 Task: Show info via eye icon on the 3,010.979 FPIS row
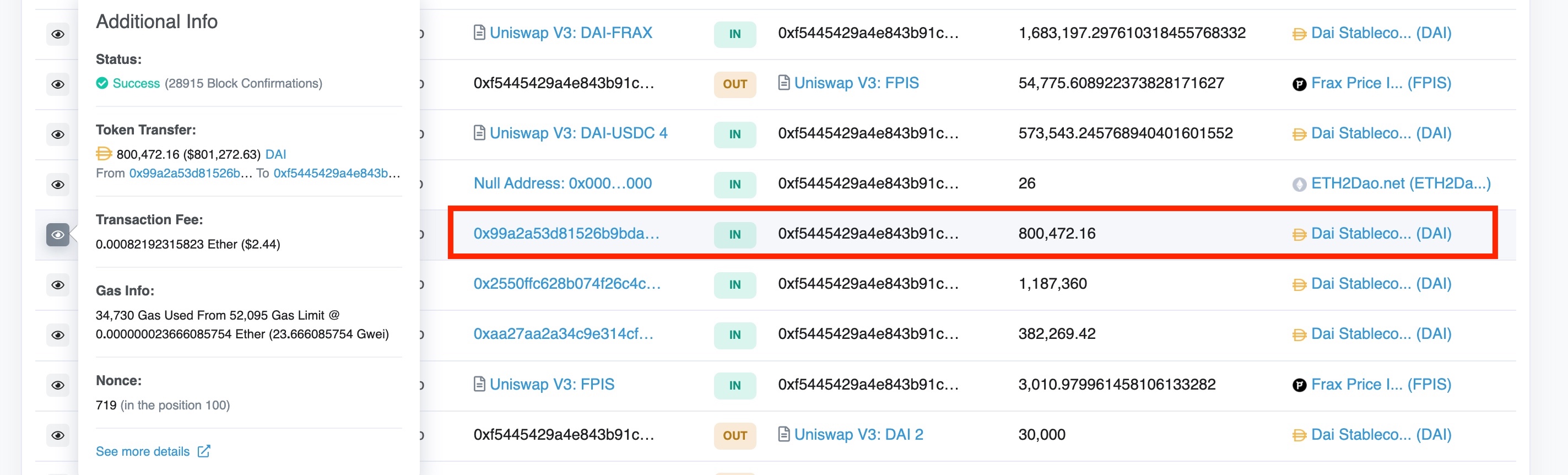[58, 385]
